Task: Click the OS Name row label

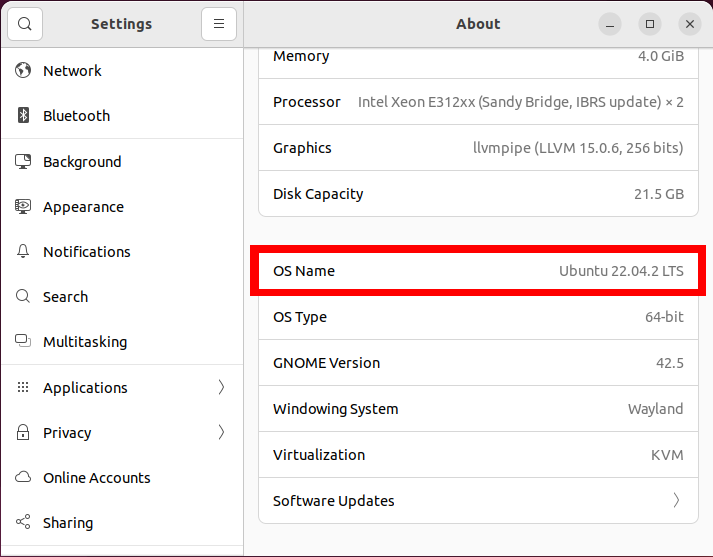Action: [x=304, y=271]
